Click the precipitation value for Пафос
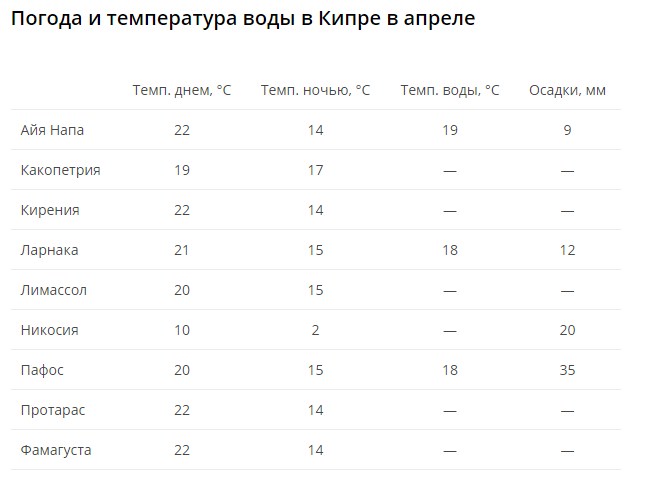Image resolution: width=670 pixels, height=480 pixels. coord(567,370)
